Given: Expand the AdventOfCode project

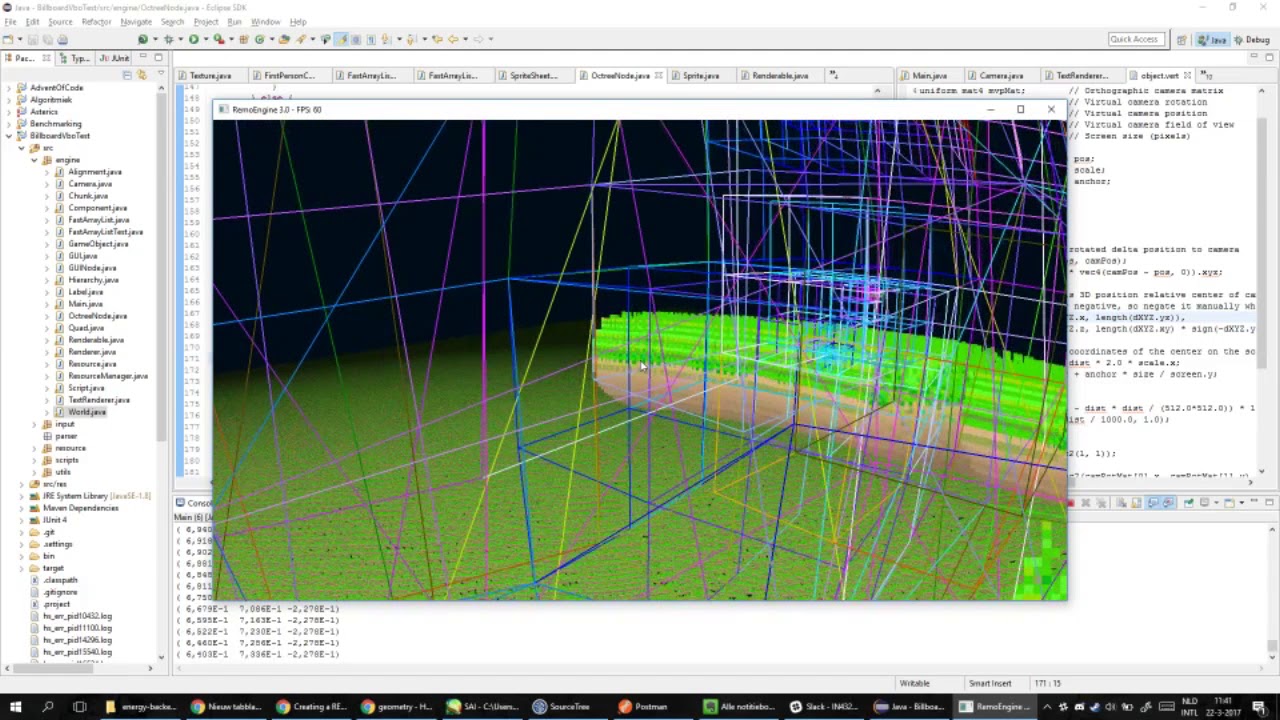Looking at the screenshot, I should [x=10, y=88].
